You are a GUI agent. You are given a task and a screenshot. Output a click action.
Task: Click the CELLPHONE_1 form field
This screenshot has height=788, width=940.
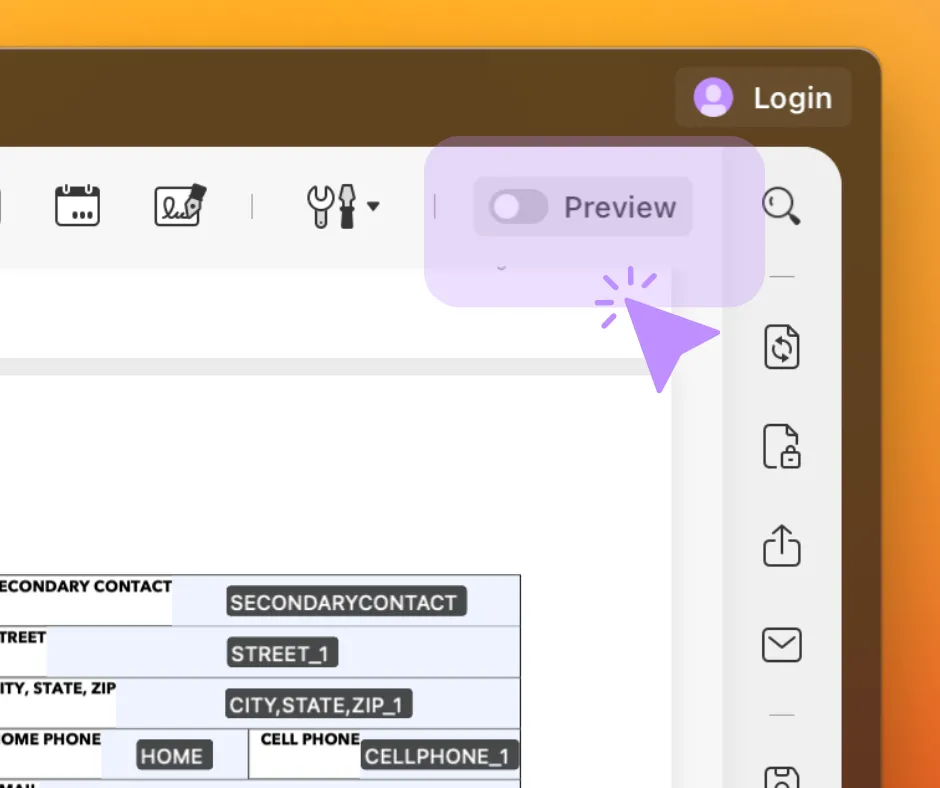pyautogui.click(x=440, y=755)
